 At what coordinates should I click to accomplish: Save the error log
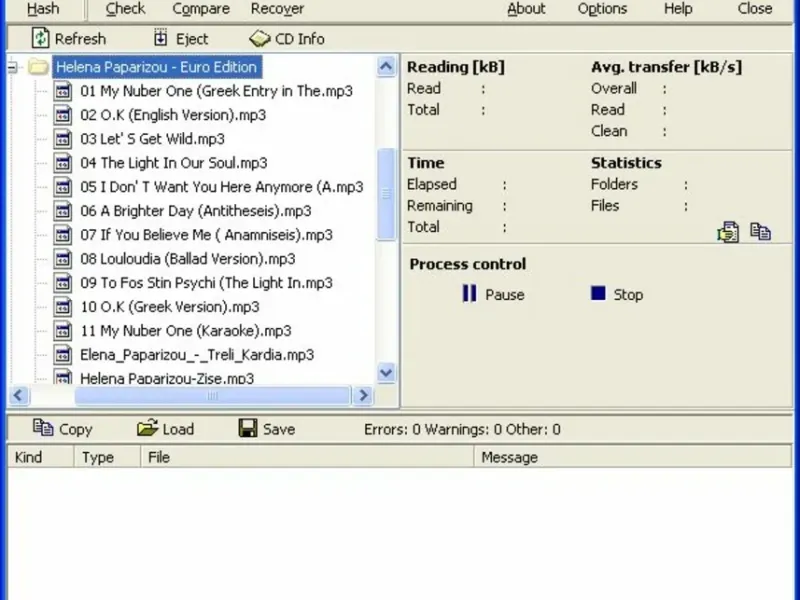pyautogui.click(x=266, y=429)
